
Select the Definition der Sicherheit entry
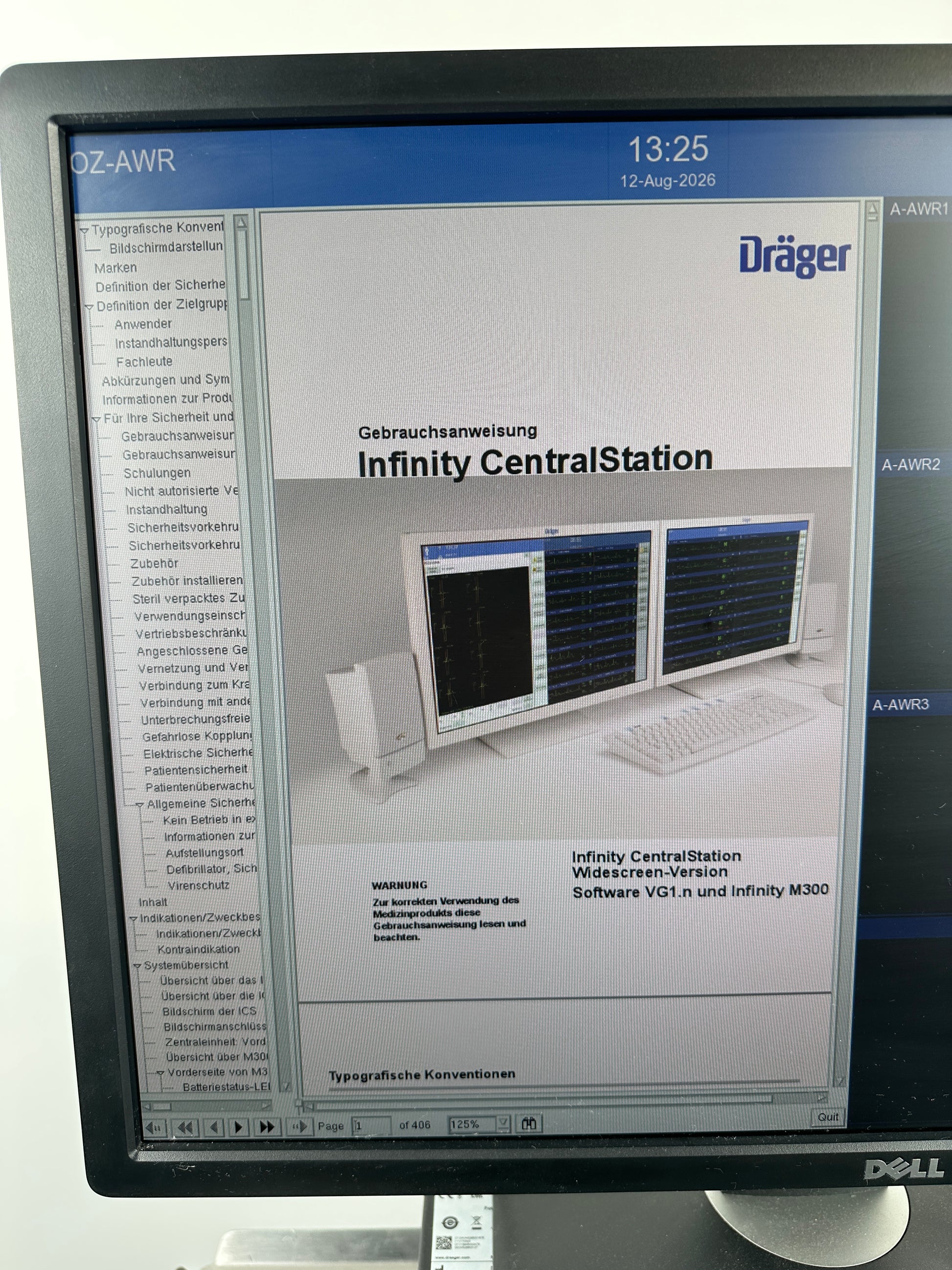160,286
